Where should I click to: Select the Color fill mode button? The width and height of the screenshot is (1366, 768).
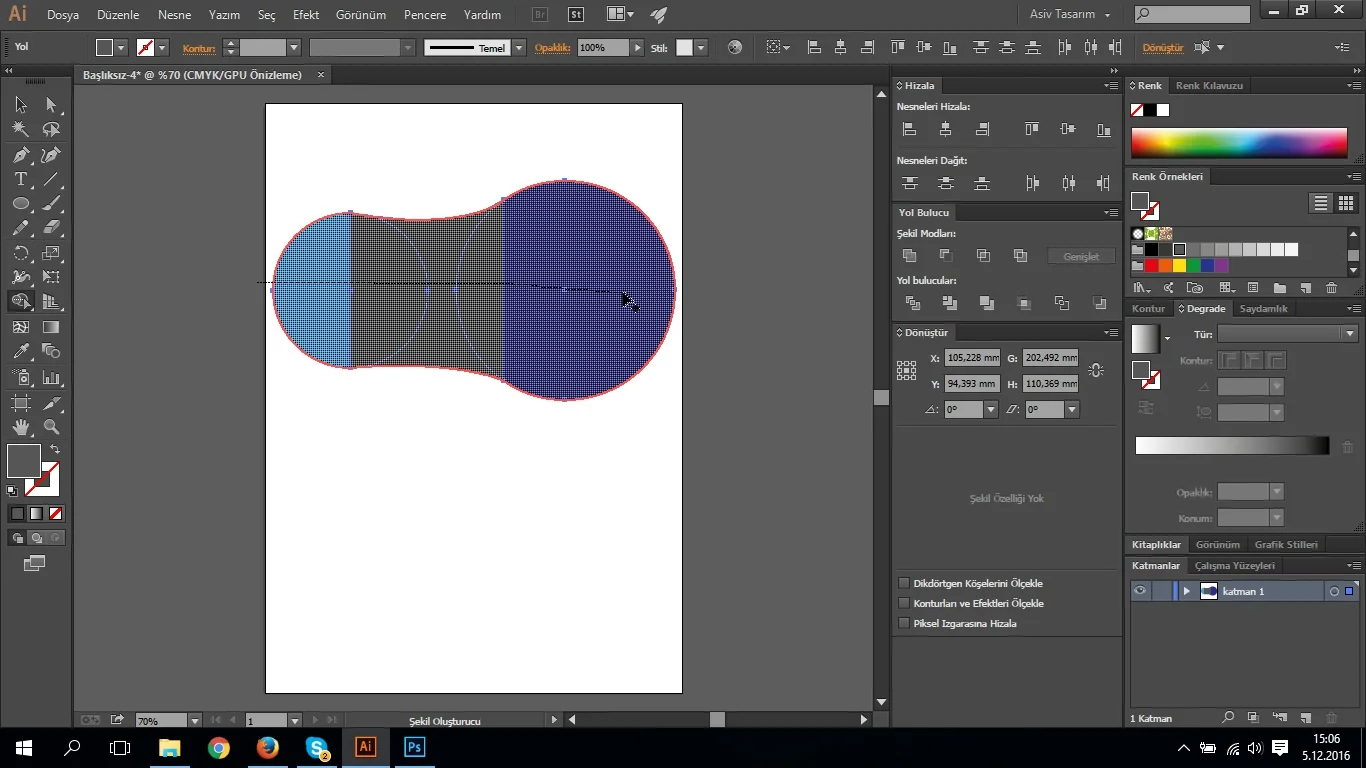tap(17, 513)
